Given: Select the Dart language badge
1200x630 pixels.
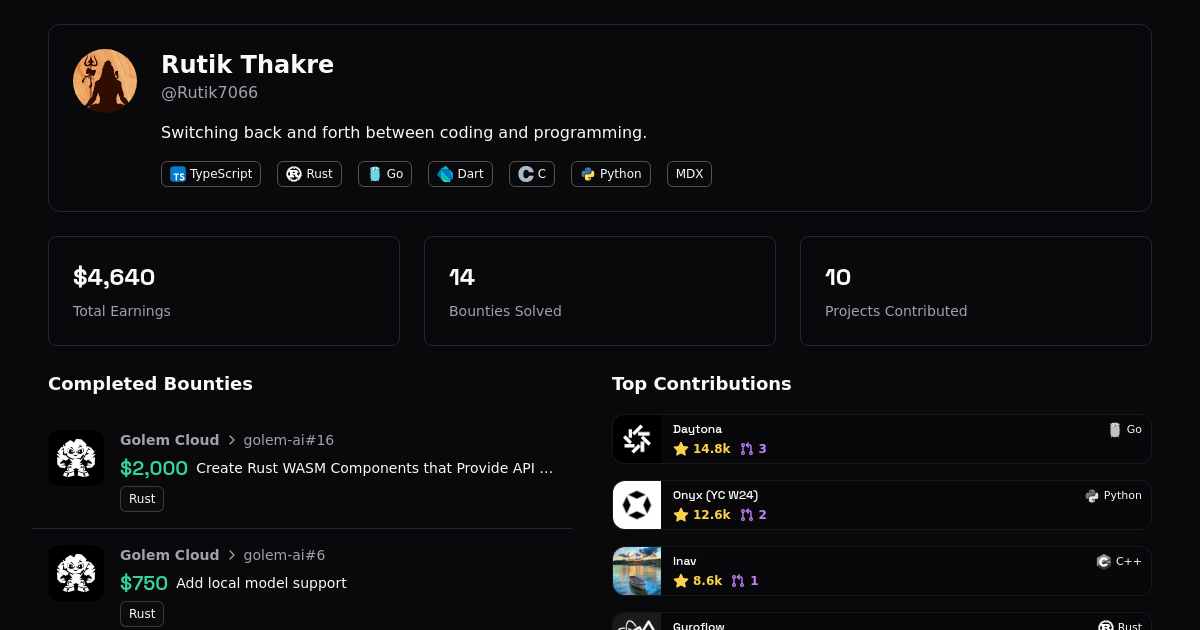Looking at the screenshot, I should click(460, 174).
